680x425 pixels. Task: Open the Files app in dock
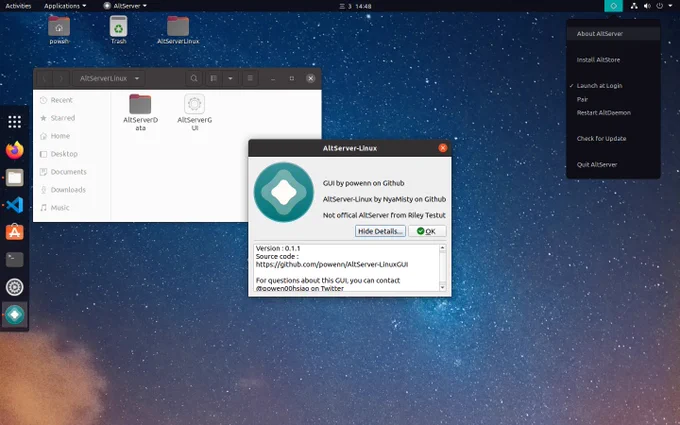point(14,177)
